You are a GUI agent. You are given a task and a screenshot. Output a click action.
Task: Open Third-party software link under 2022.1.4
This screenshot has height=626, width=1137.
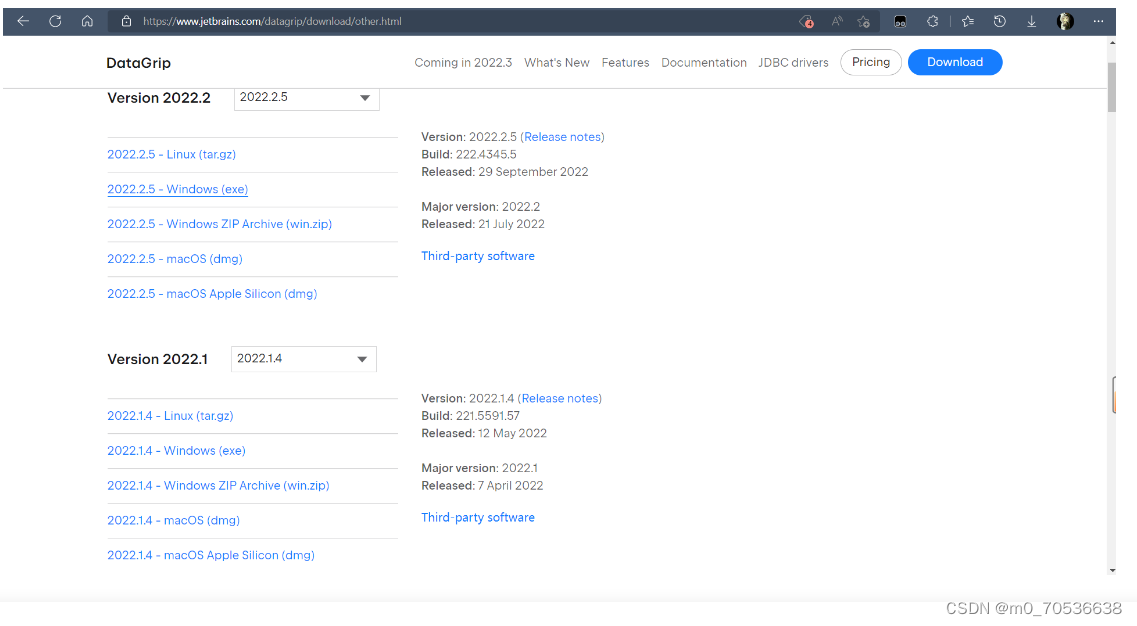pyautogui.click(x=478, y=517)
